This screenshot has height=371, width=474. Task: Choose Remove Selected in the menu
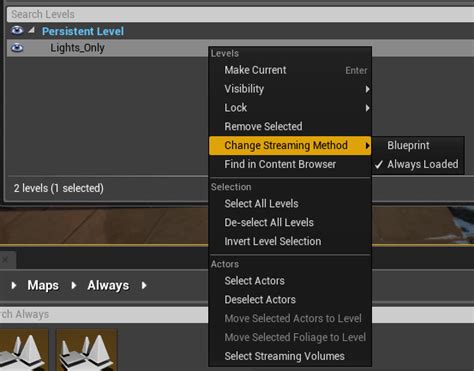[x=290, y=127]
